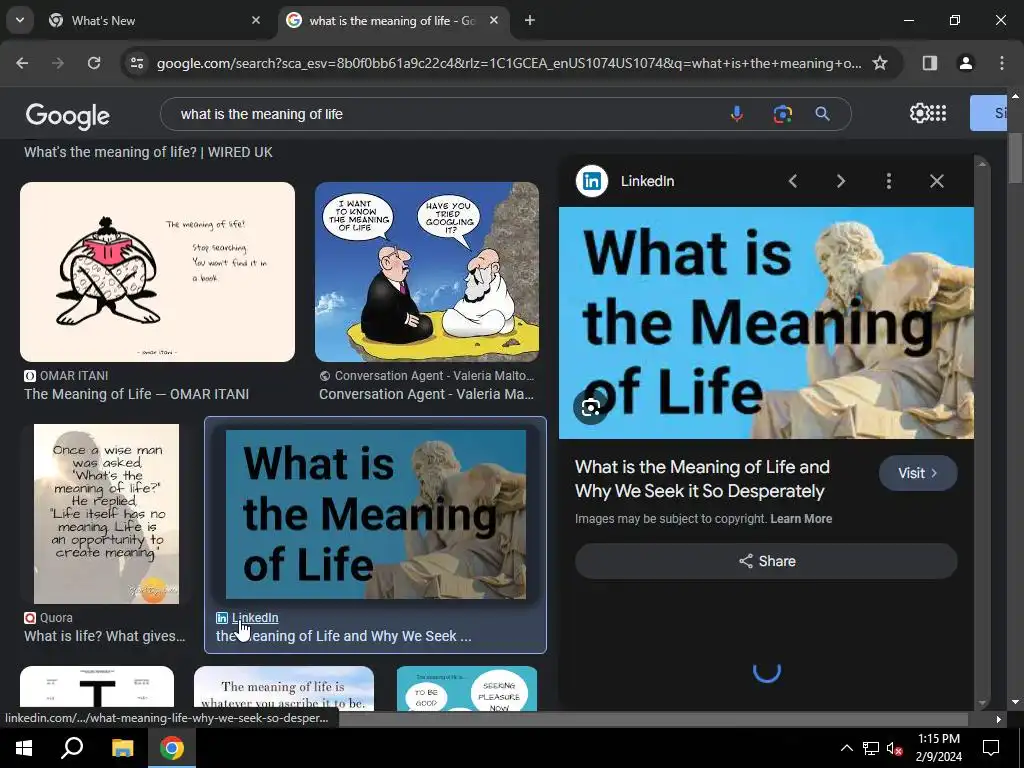Close the What's New tab

(x=256, y=20)
